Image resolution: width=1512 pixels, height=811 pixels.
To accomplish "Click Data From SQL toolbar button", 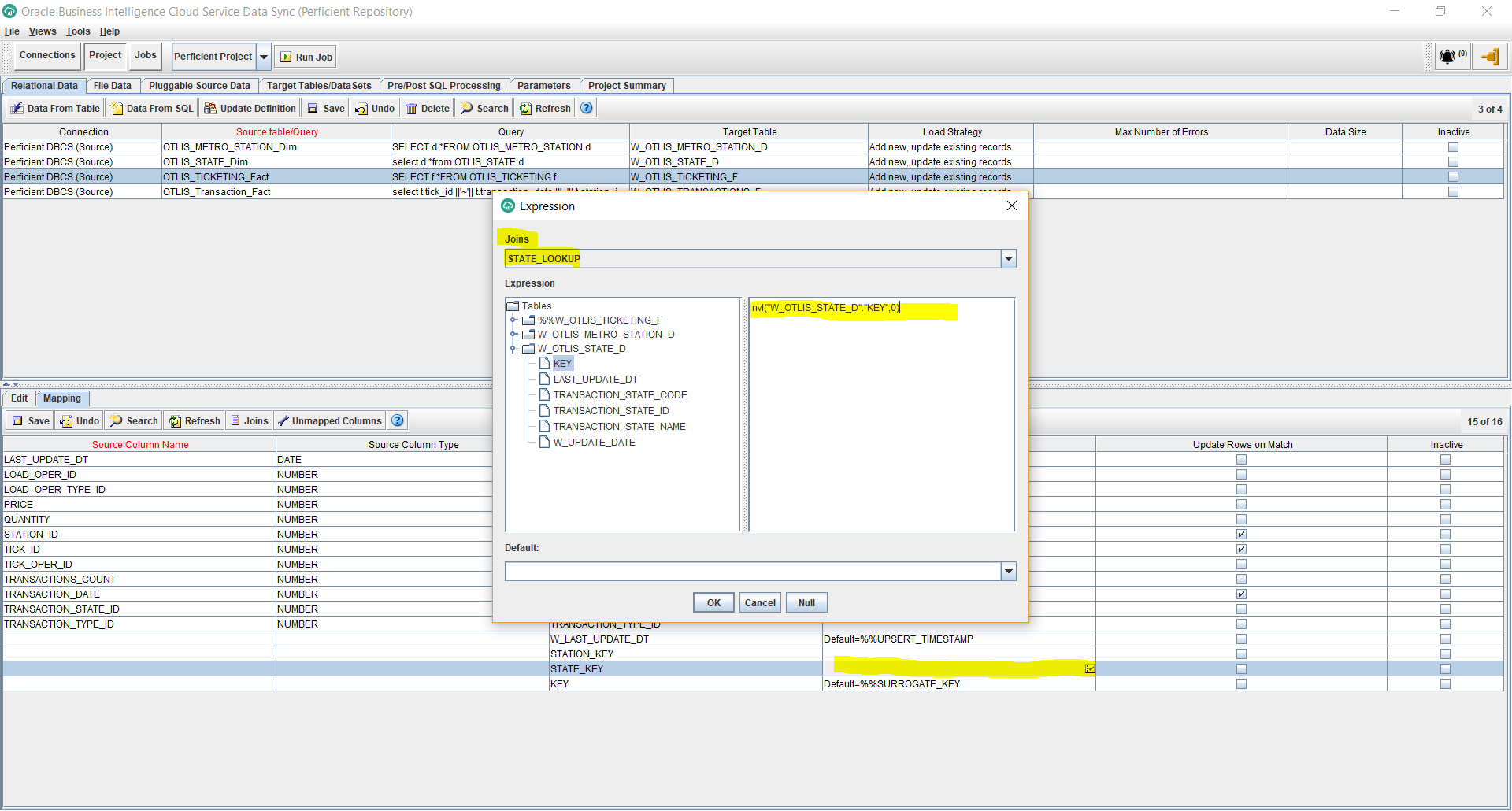I will [x=152, y=109].
